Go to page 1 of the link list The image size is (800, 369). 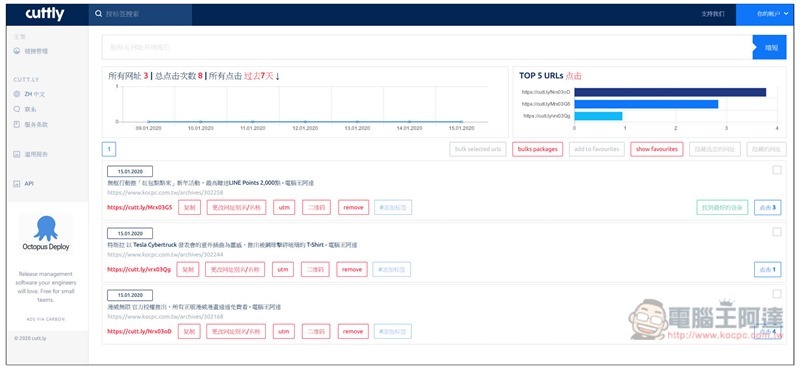(109, 149)
